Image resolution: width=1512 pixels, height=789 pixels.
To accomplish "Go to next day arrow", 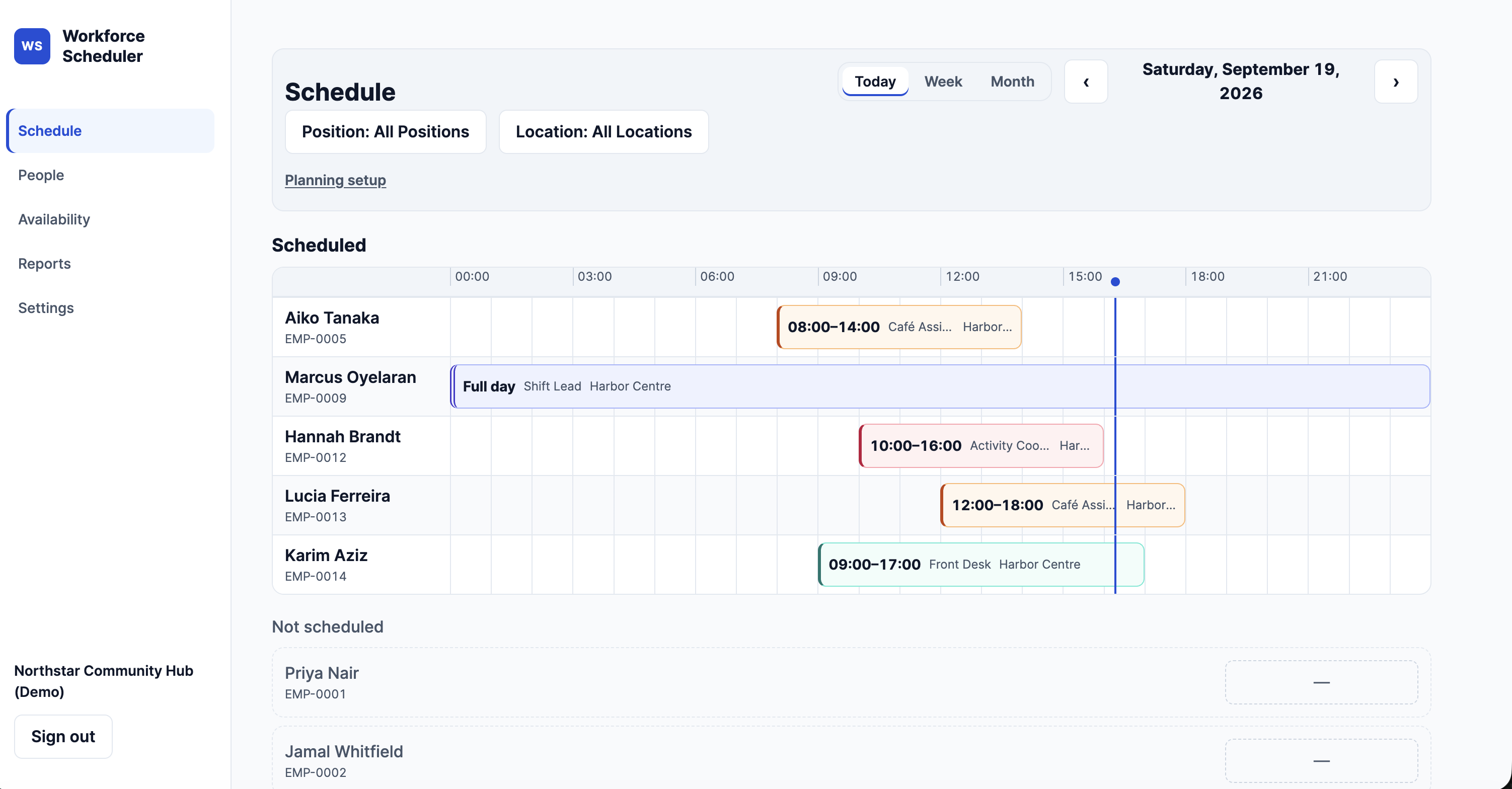I will [x=1396, y=82].
